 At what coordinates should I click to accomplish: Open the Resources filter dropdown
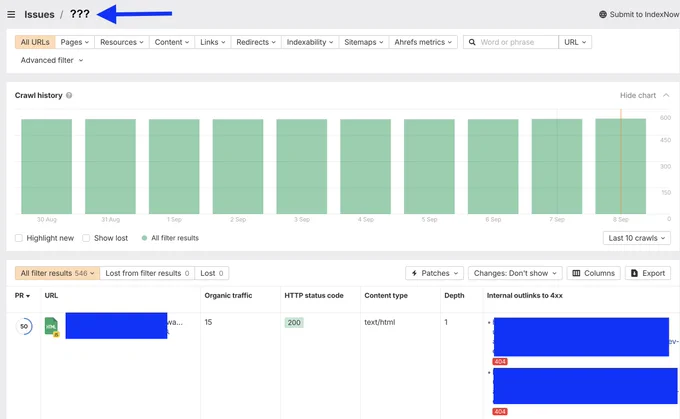(121, 42)
